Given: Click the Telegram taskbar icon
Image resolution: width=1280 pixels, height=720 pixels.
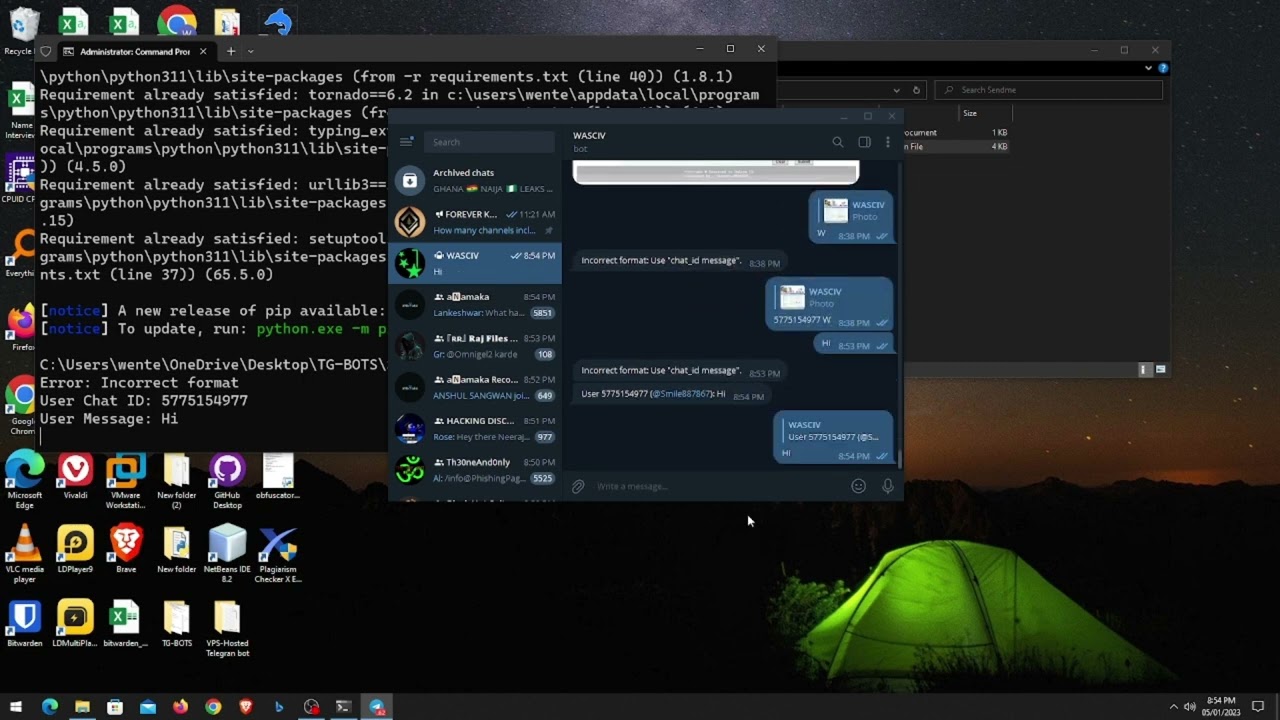Looking at the screenshot, I should pos(377,707).
